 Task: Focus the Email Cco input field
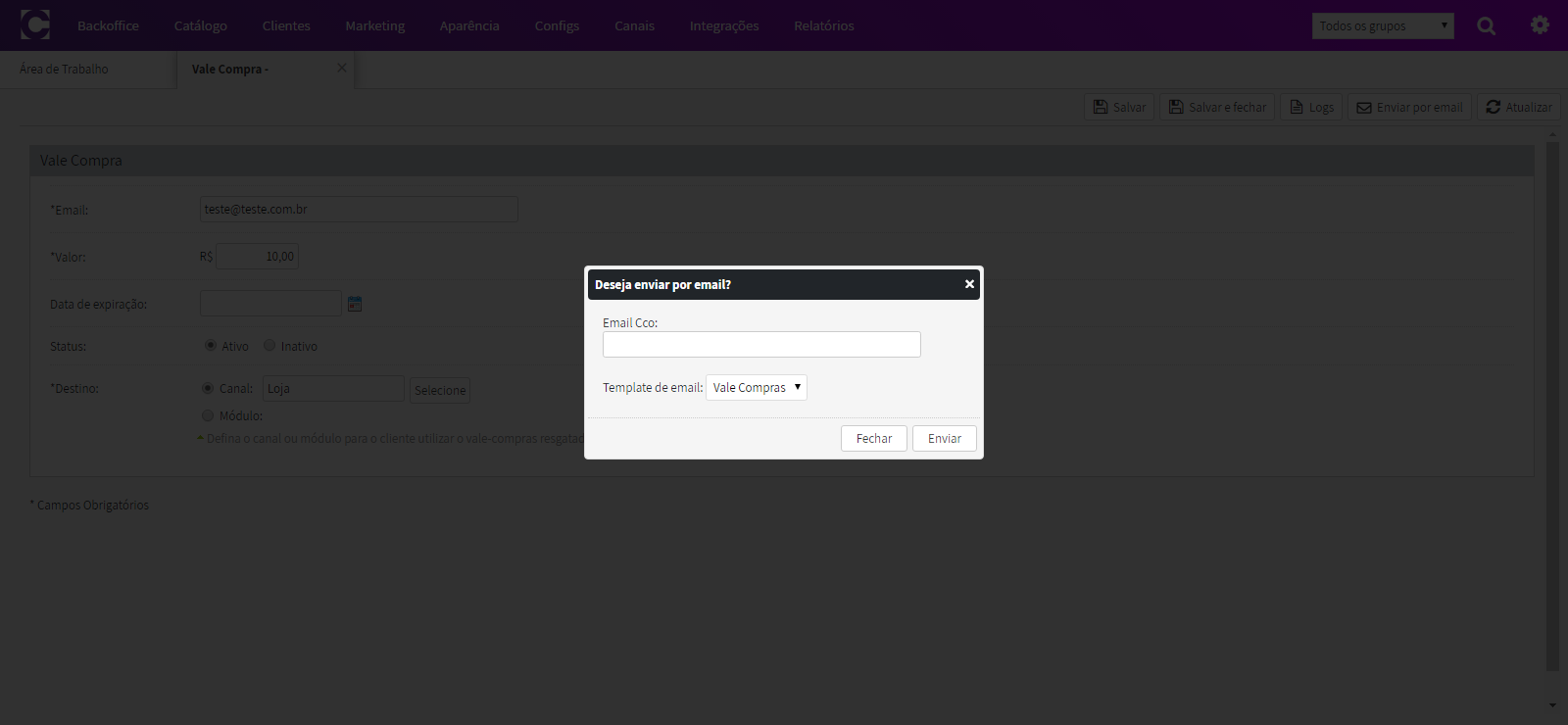(x=761, y=344)
